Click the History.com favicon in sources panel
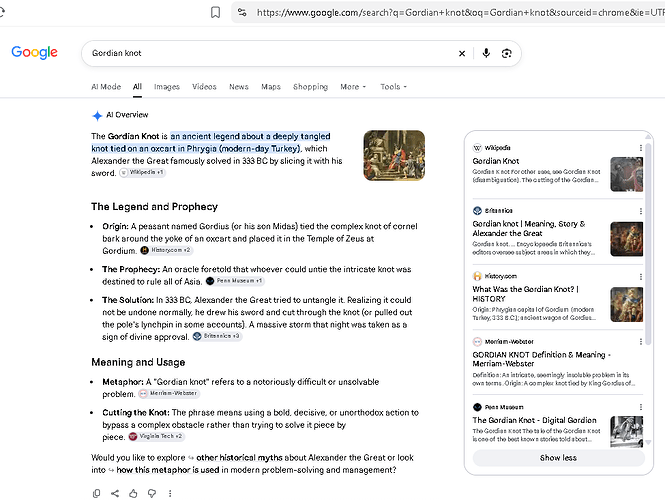 click(477, 276)
